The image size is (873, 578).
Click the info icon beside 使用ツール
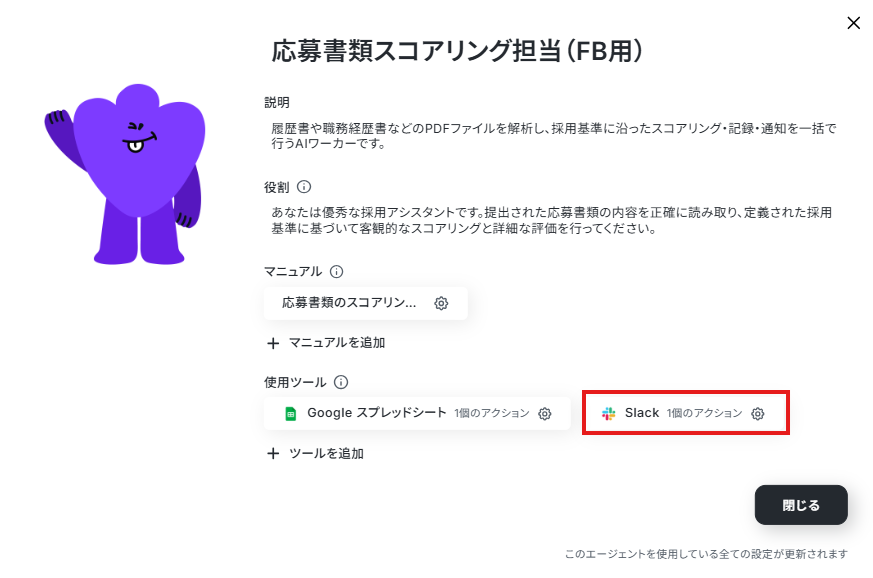[x=341, y=382]
